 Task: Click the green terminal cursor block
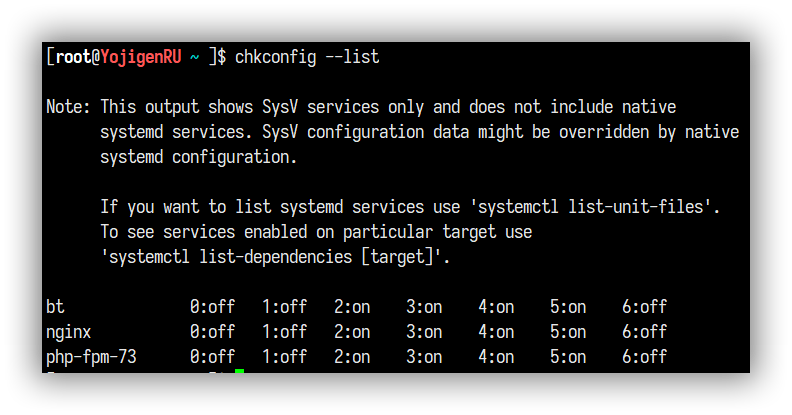click(x=239, y=372)
